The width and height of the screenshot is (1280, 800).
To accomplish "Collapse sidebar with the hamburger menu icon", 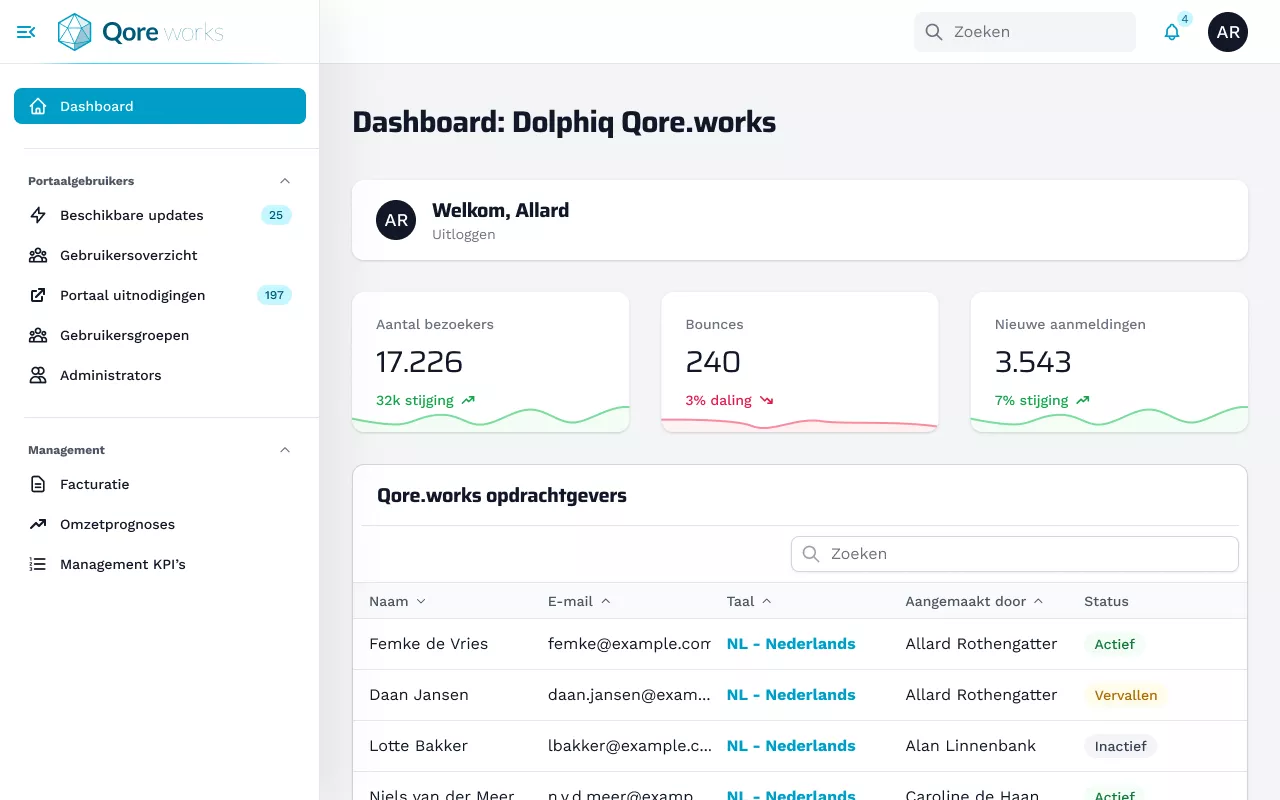I will click(26, 32).
